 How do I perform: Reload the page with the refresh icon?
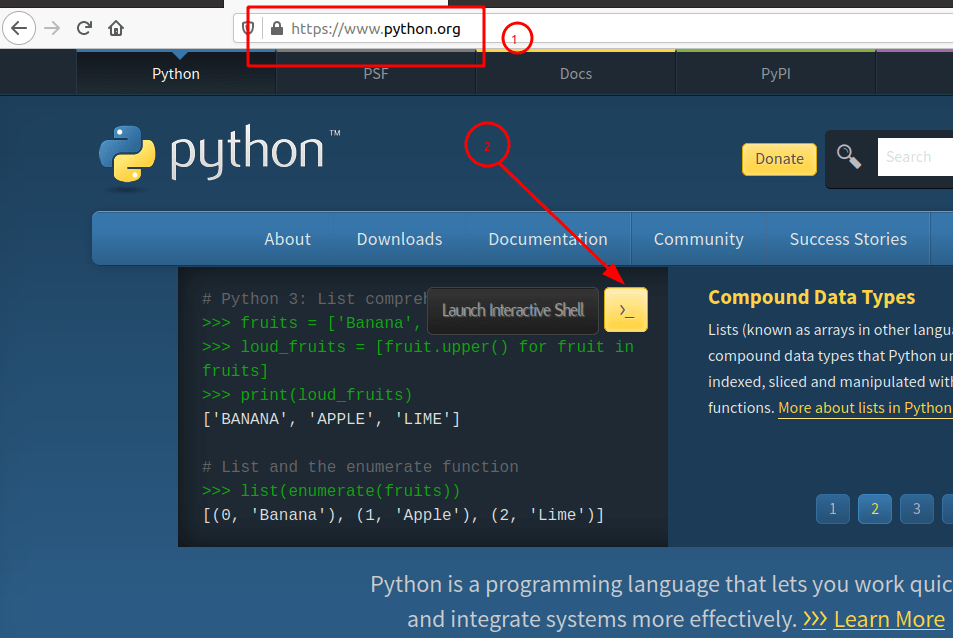click(85, 28)
